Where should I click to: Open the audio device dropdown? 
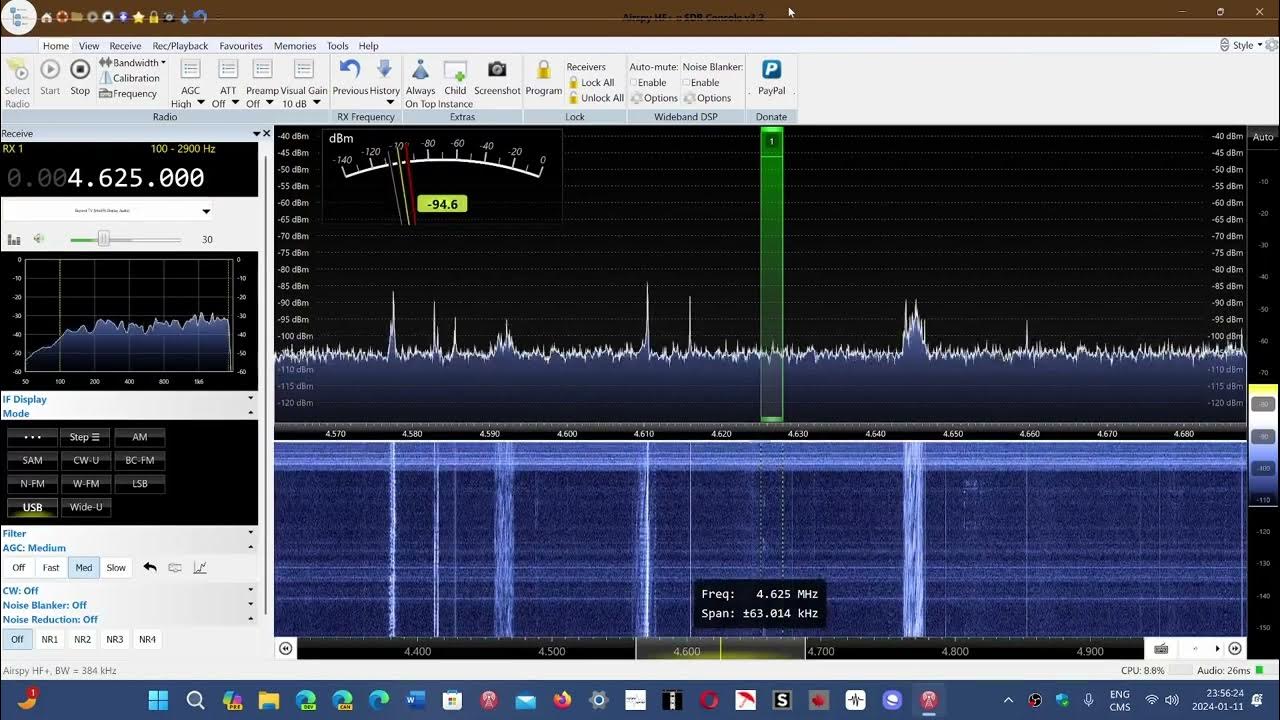click(108, 211)
